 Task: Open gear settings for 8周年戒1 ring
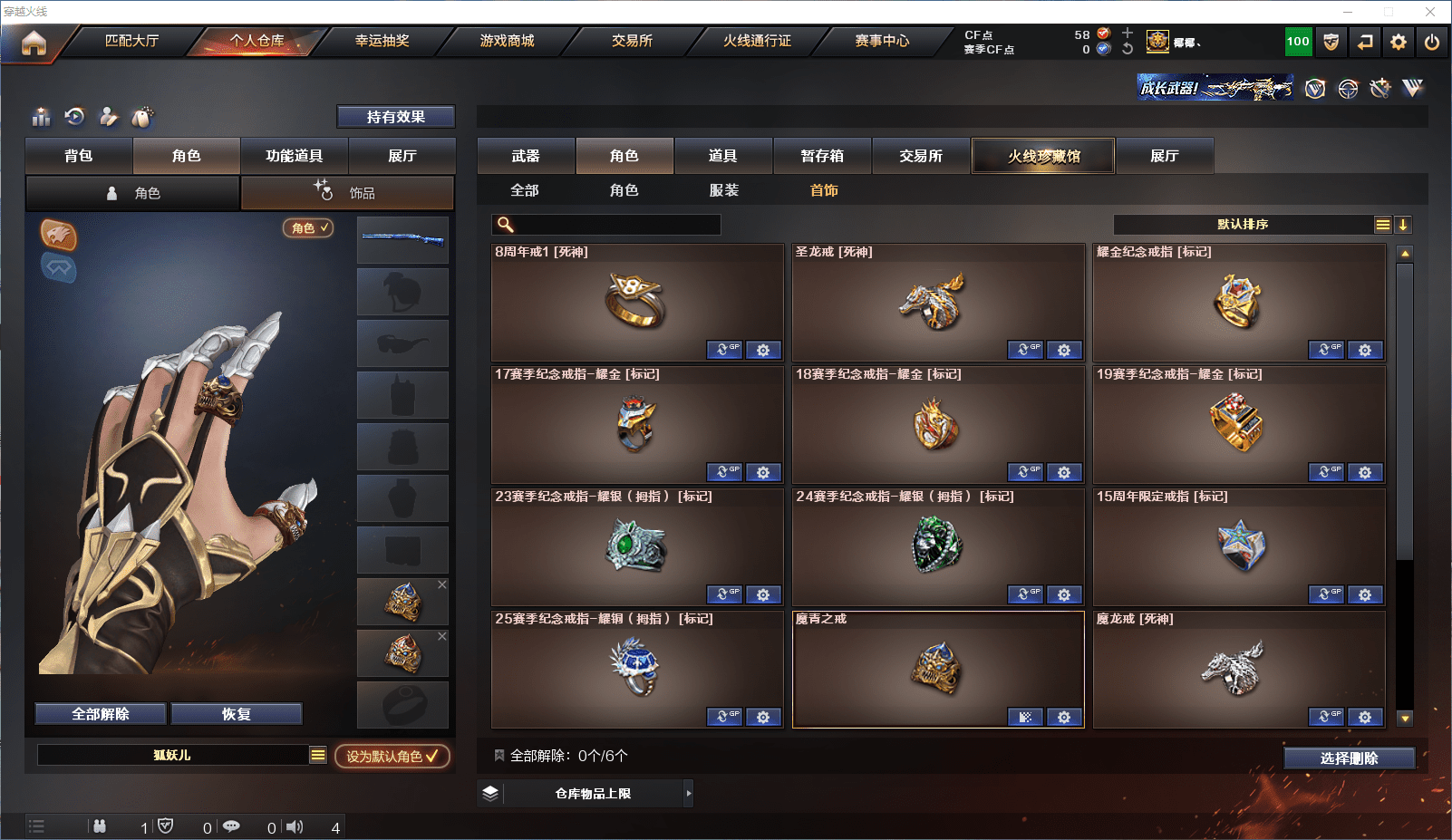(x=763, y=350)
